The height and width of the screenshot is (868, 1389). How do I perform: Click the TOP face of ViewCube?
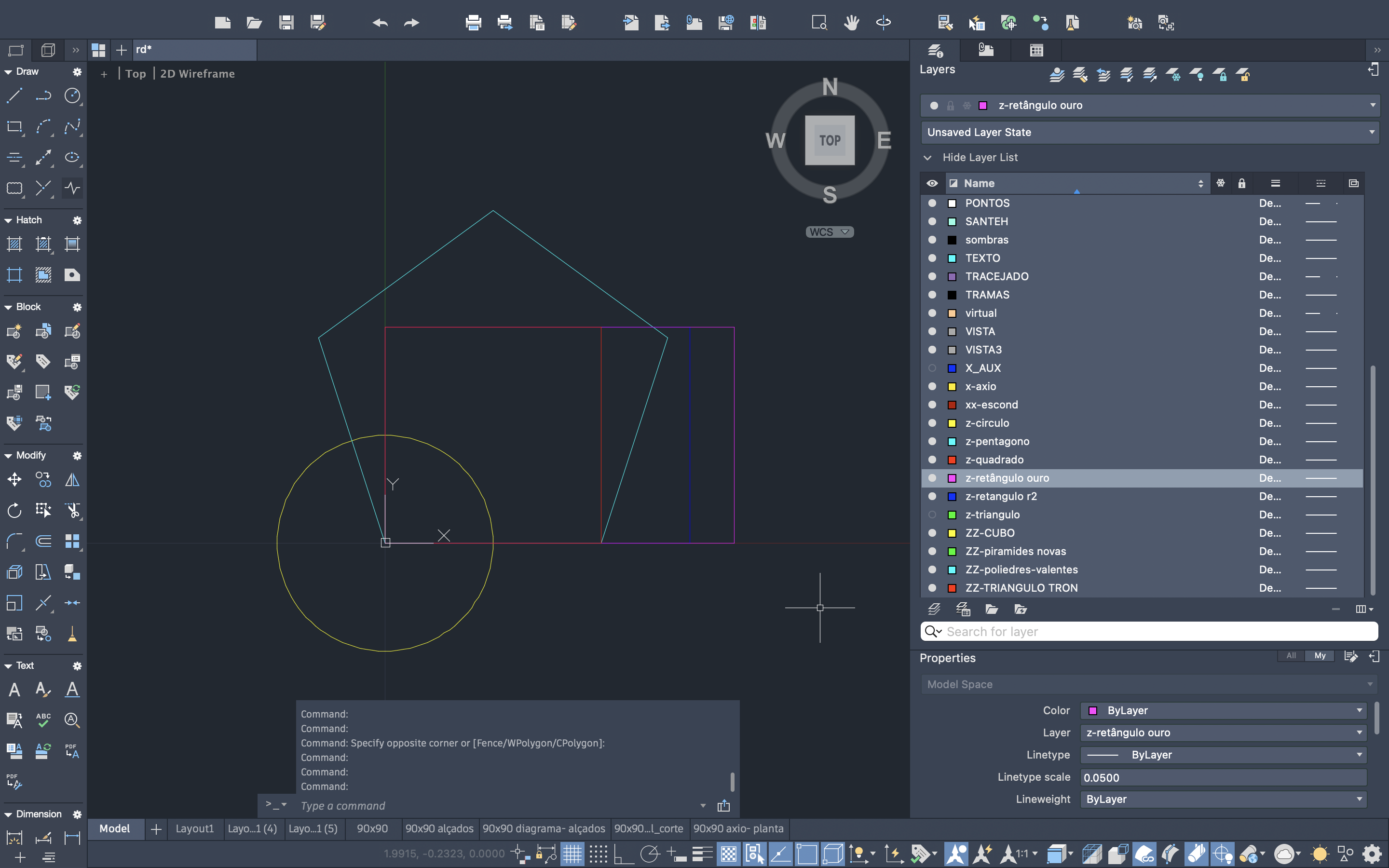click(830, 140)
